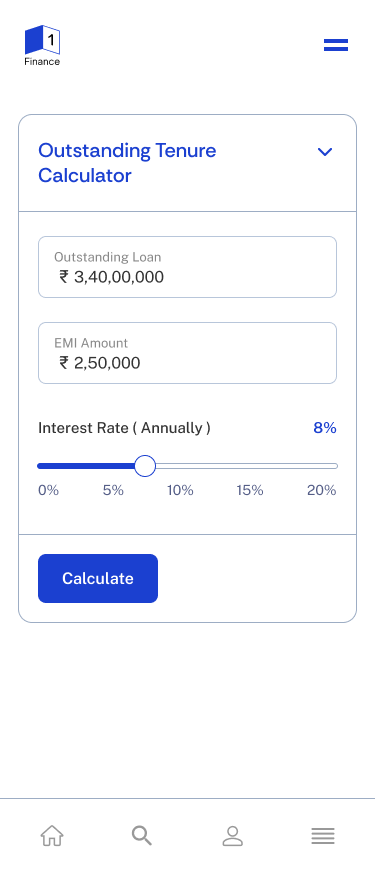The image size is (375, 874).
Task: Click the 8% interest rate value
Action: 325,428
